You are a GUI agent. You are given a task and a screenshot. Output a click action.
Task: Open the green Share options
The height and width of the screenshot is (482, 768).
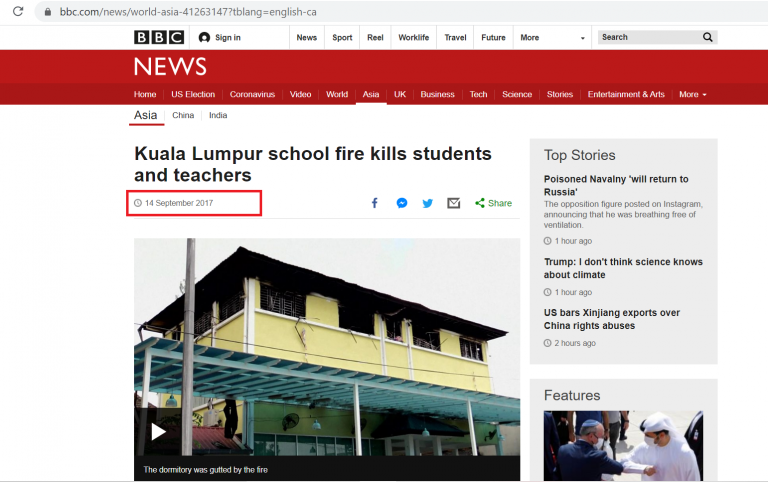[493, 203]
